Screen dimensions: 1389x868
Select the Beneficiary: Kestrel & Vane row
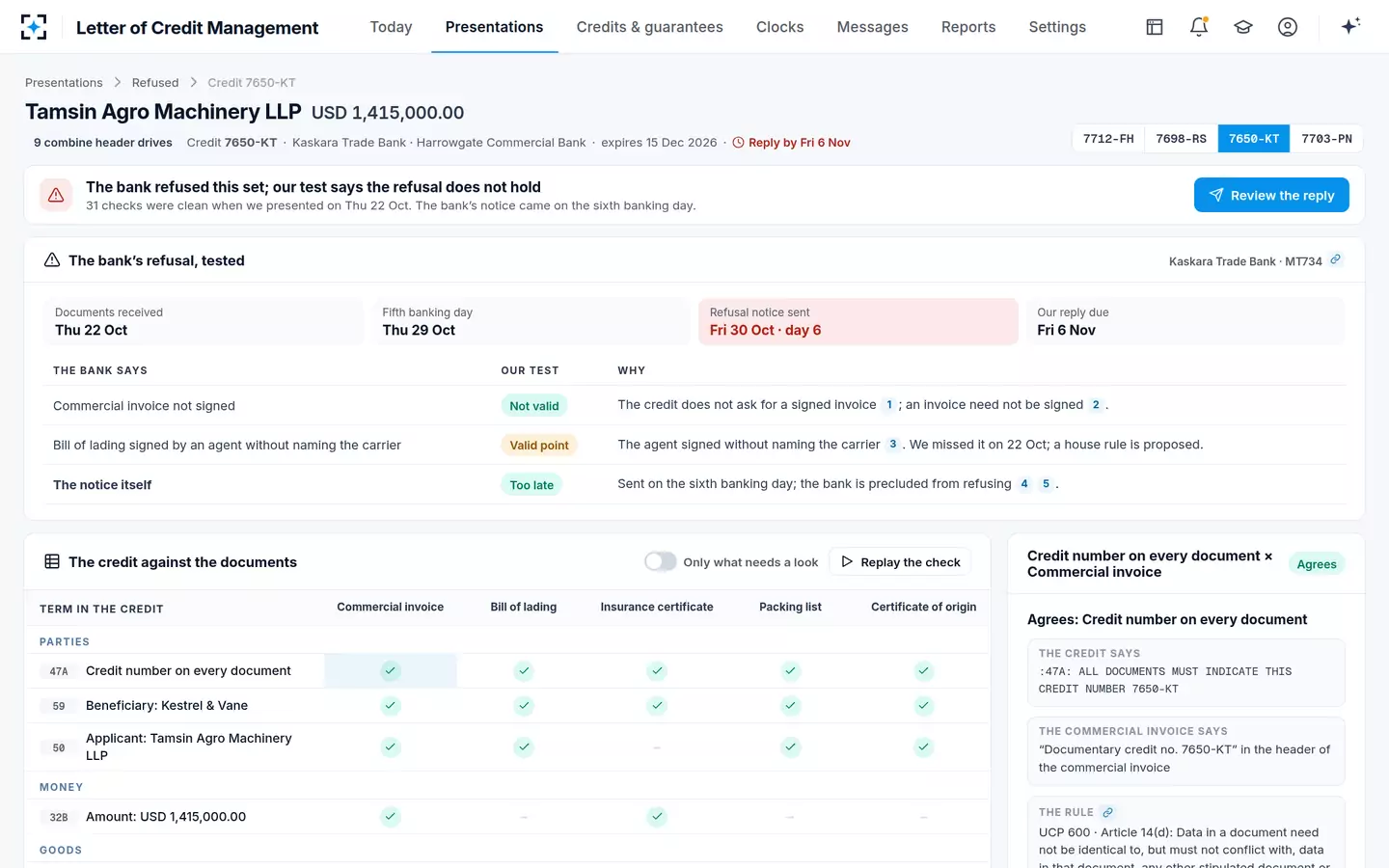pos(507,706)
